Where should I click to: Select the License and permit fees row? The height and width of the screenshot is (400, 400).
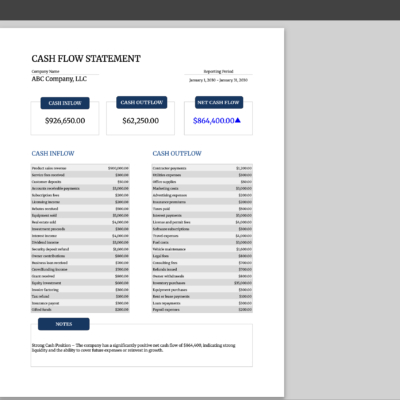point(202,222)
